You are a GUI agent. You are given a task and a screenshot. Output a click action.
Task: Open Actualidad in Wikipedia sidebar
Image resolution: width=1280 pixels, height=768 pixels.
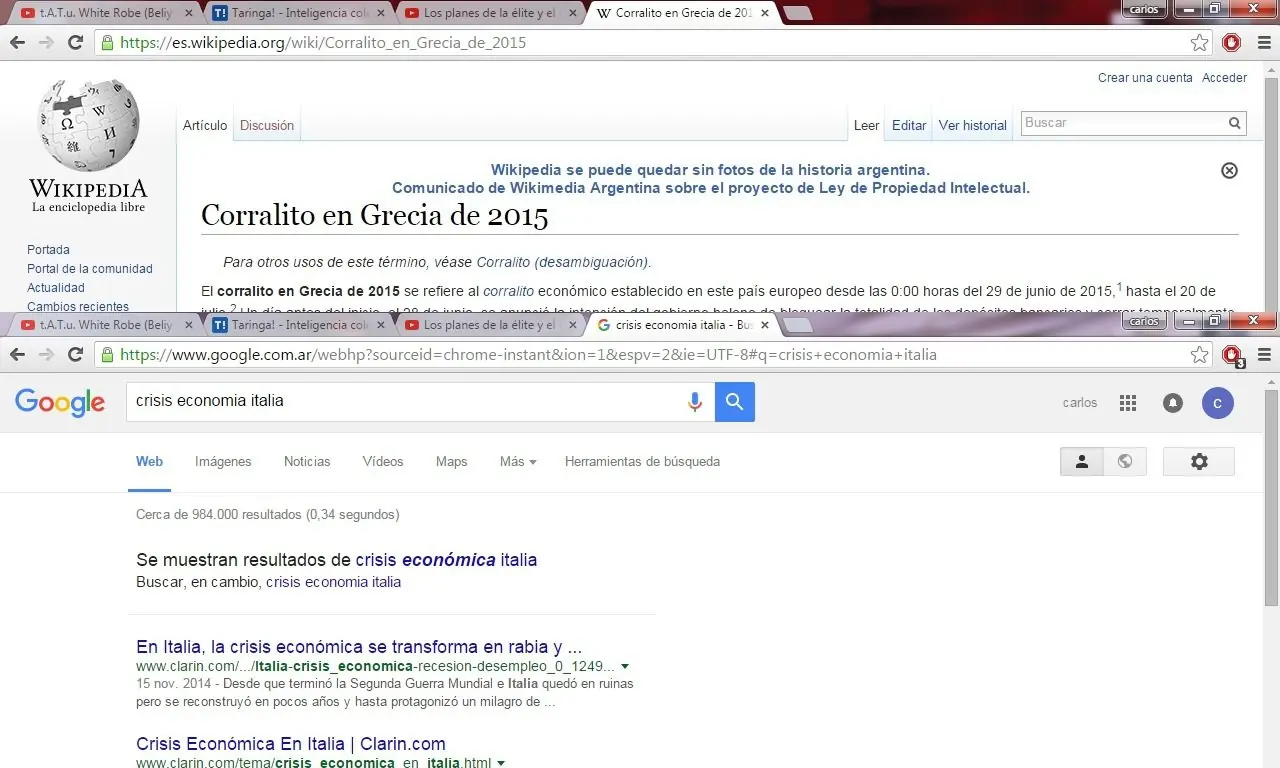56,287
